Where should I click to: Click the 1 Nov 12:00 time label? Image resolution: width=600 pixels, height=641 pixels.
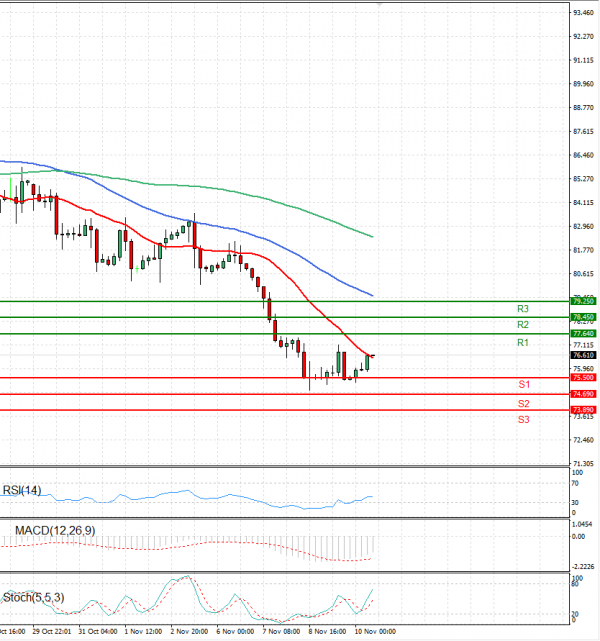point(143,631)
